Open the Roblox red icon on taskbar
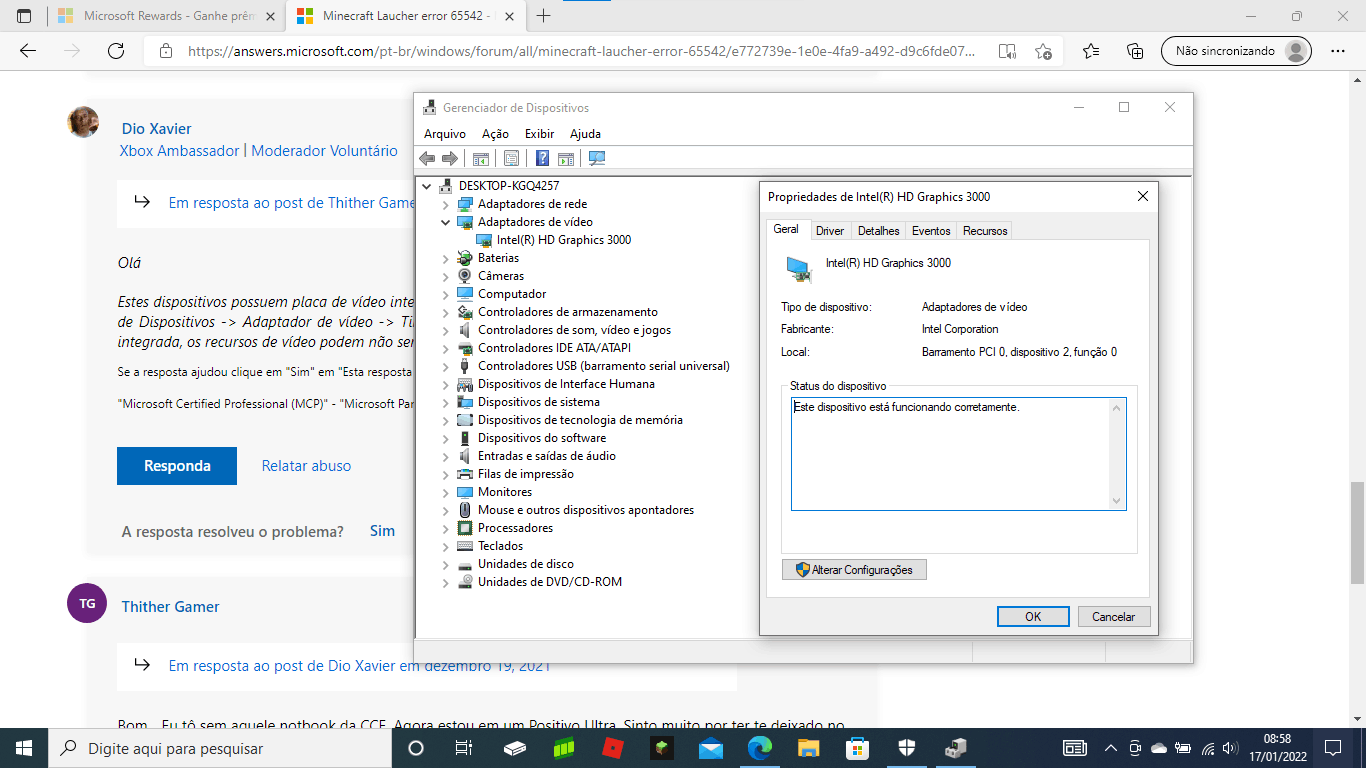1366x768 pixels. tap(613, 748)
